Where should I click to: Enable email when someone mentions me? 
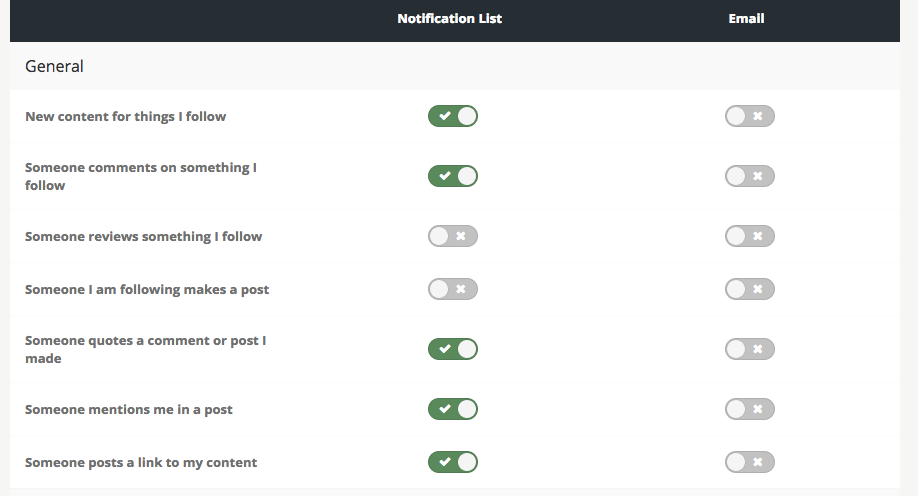749,409
